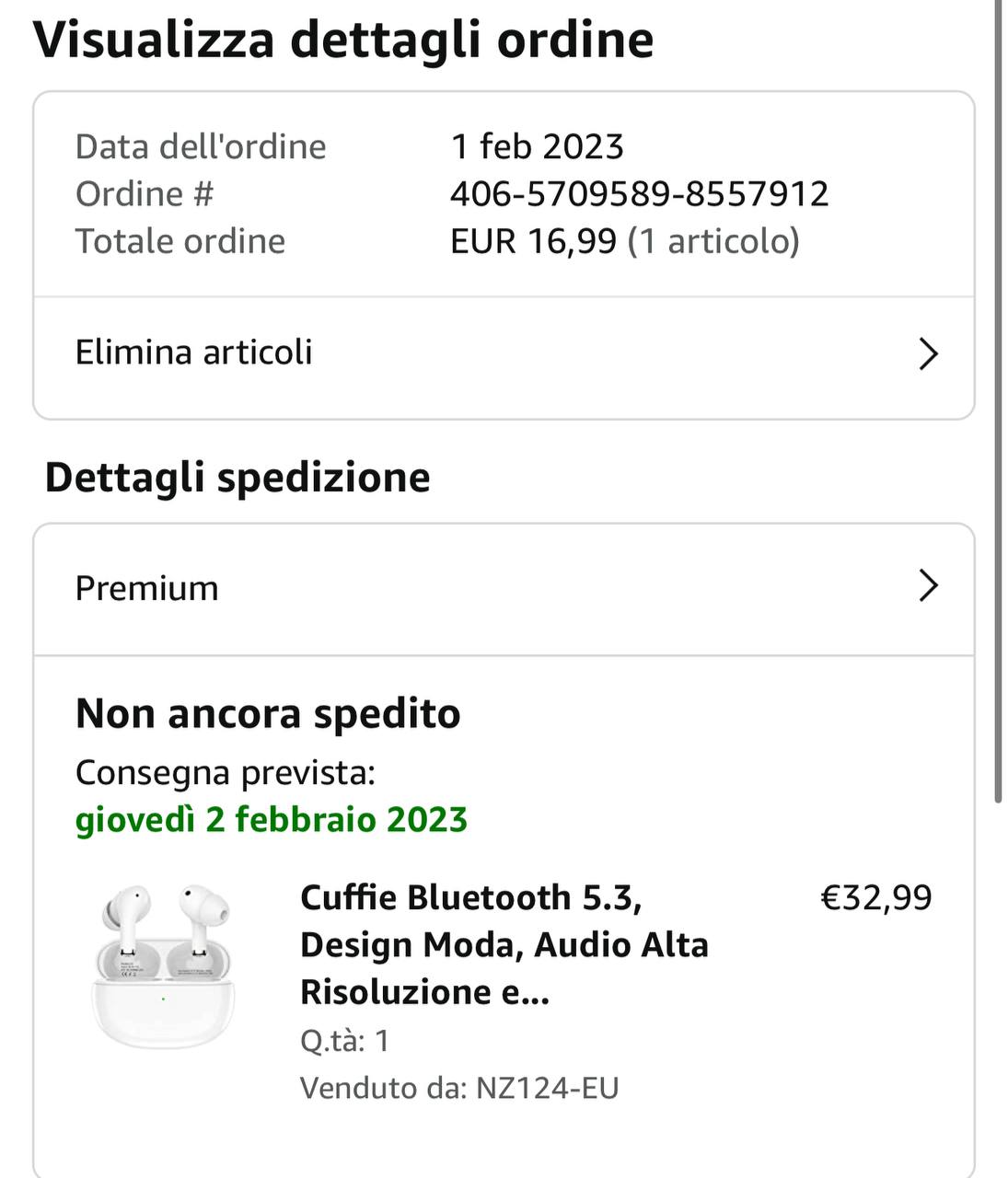Click the order total EUR 16,99

pos(533,241)
